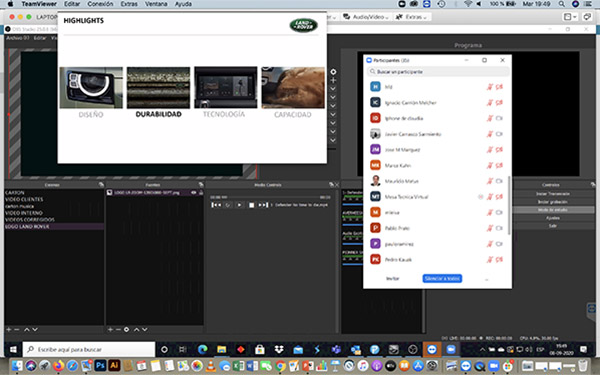The height and width of the screenshot is (375, 600).
Task: Open the Audio/Video dropdown in TeamViewer toolbar
Action: tap(366, 17)
